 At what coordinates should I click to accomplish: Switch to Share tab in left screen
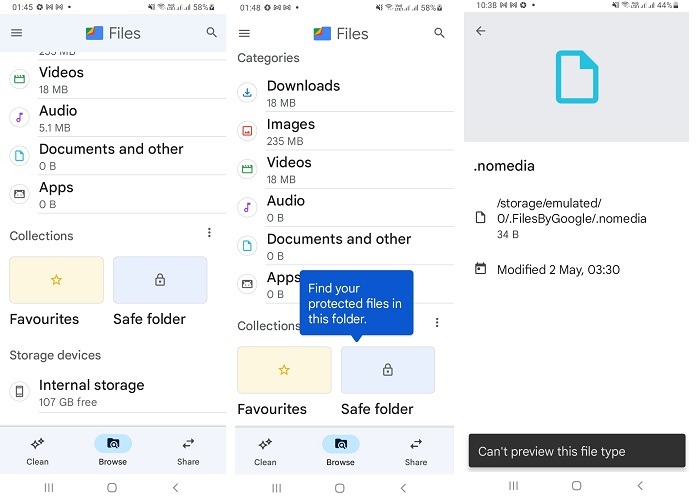tap(188, 451)
